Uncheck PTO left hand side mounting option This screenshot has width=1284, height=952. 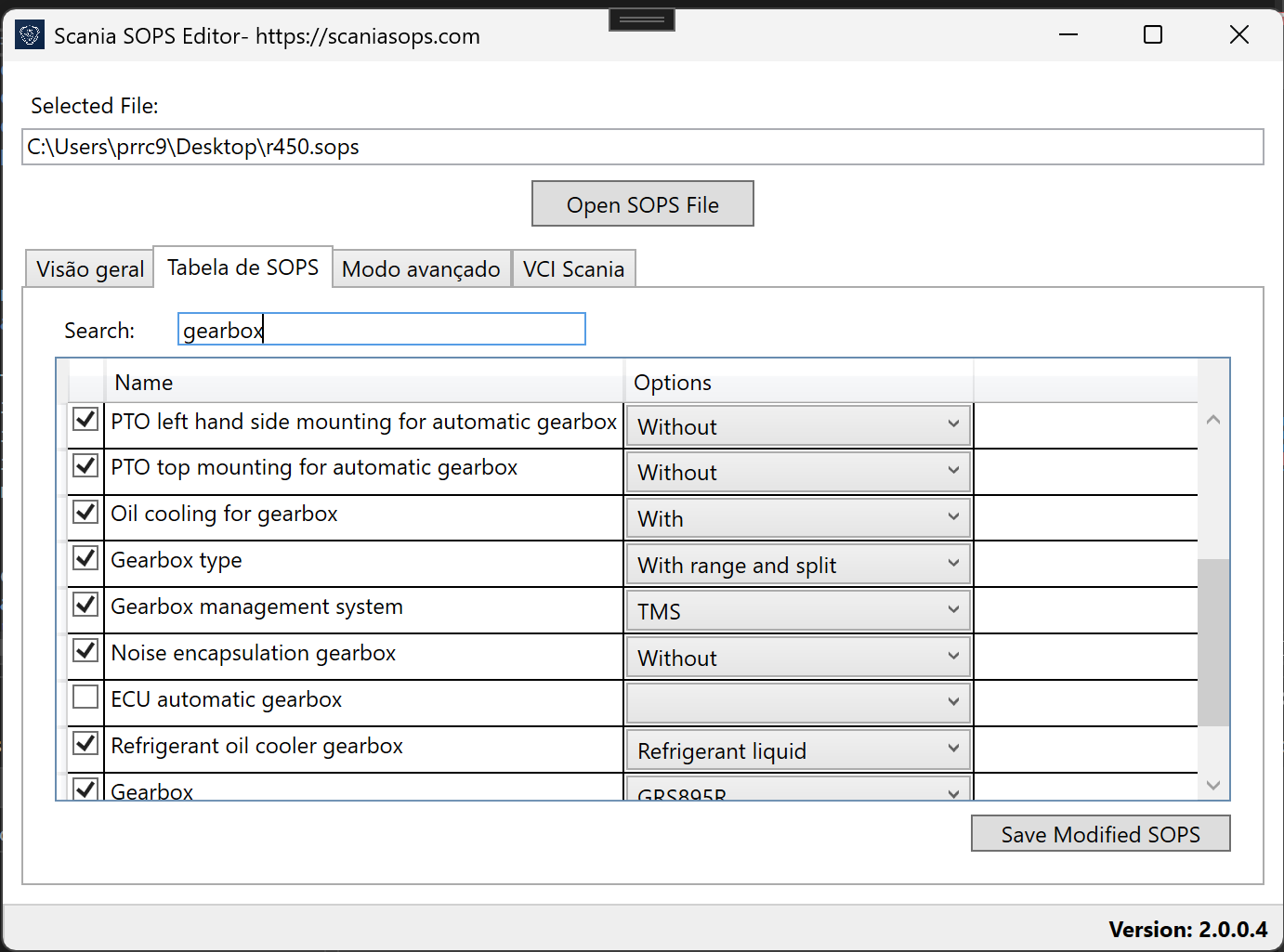click(85, 419)
